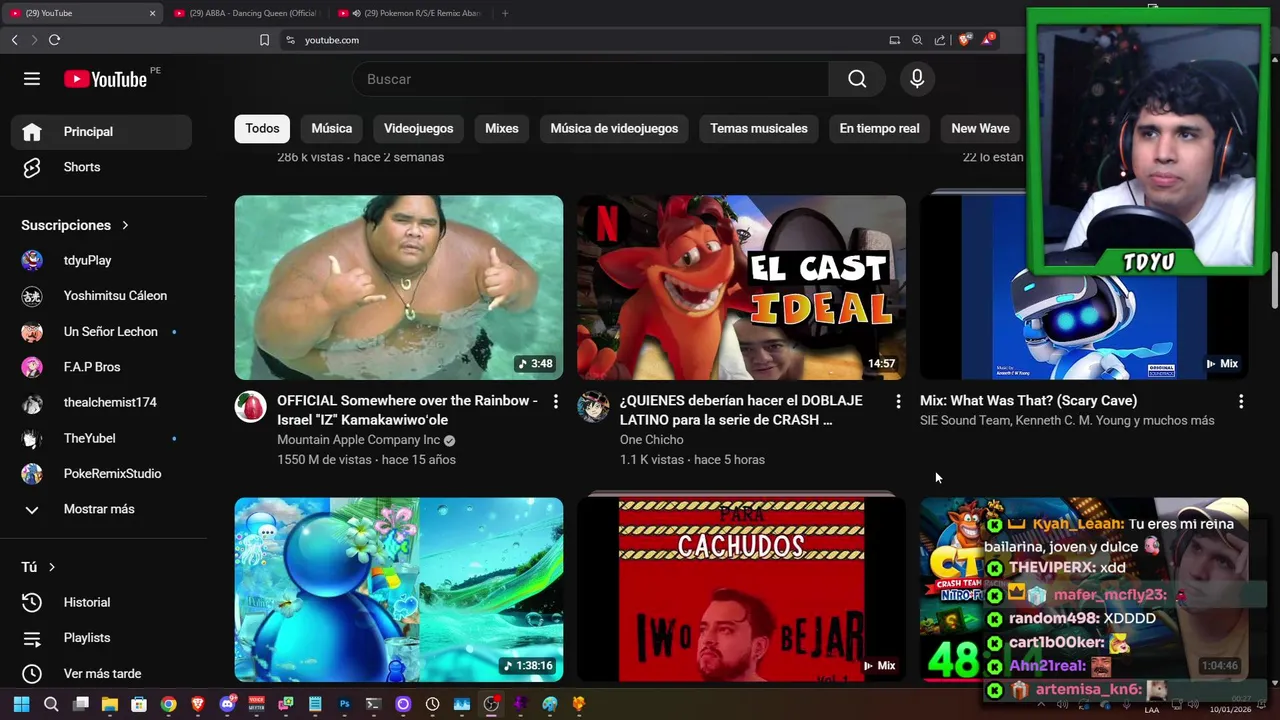
Task: Open Discord from taskbar
Action: tap(227, 704)
